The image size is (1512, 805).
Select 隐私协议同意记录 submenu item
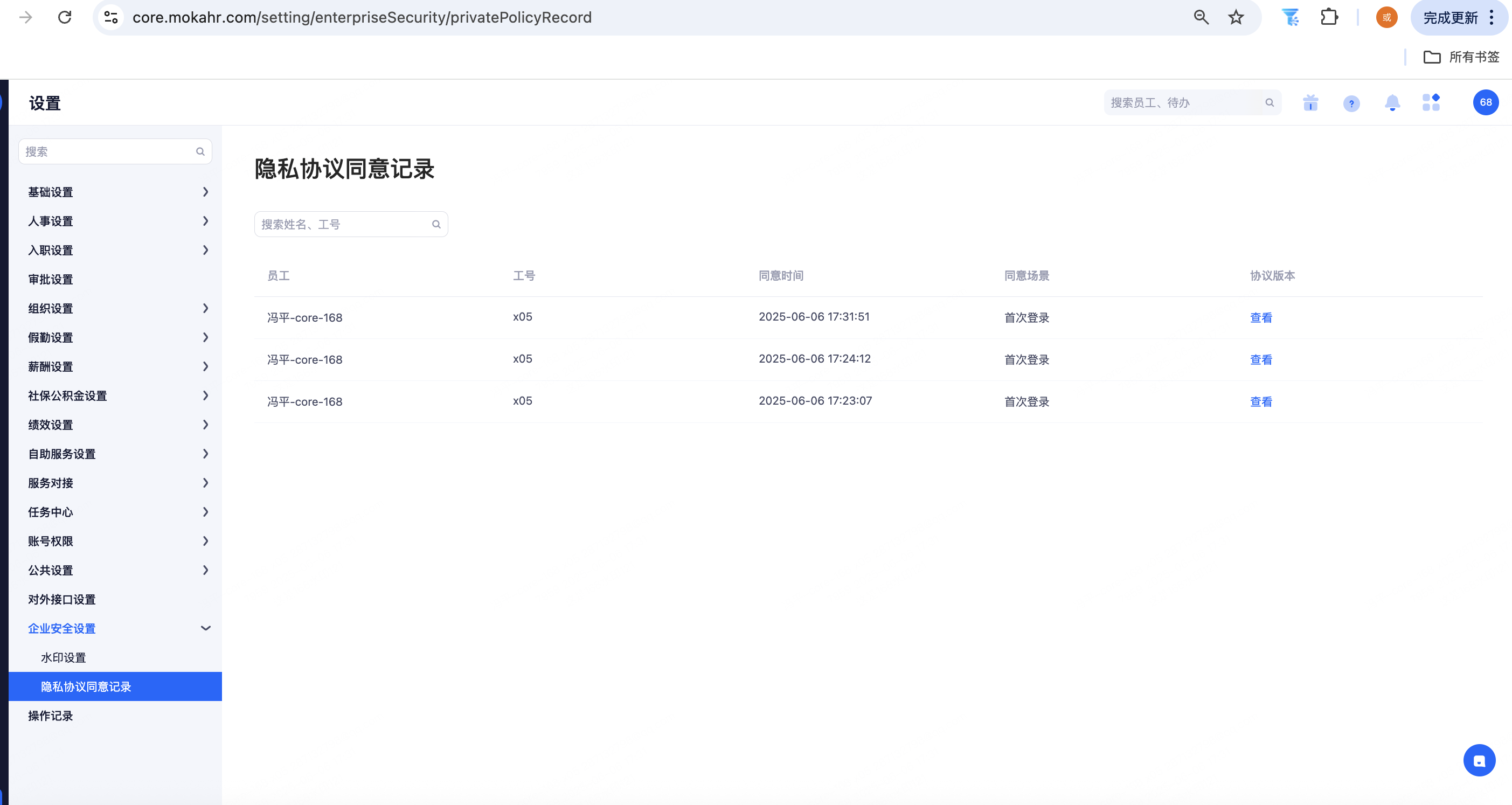pos(115,686)
